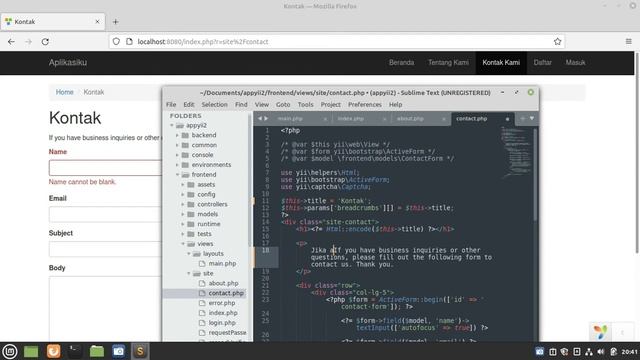The width and height of the screenshot is (640, 360).
Task: Click Sublime tab navigate-back arrow
Action: point(260,118)
